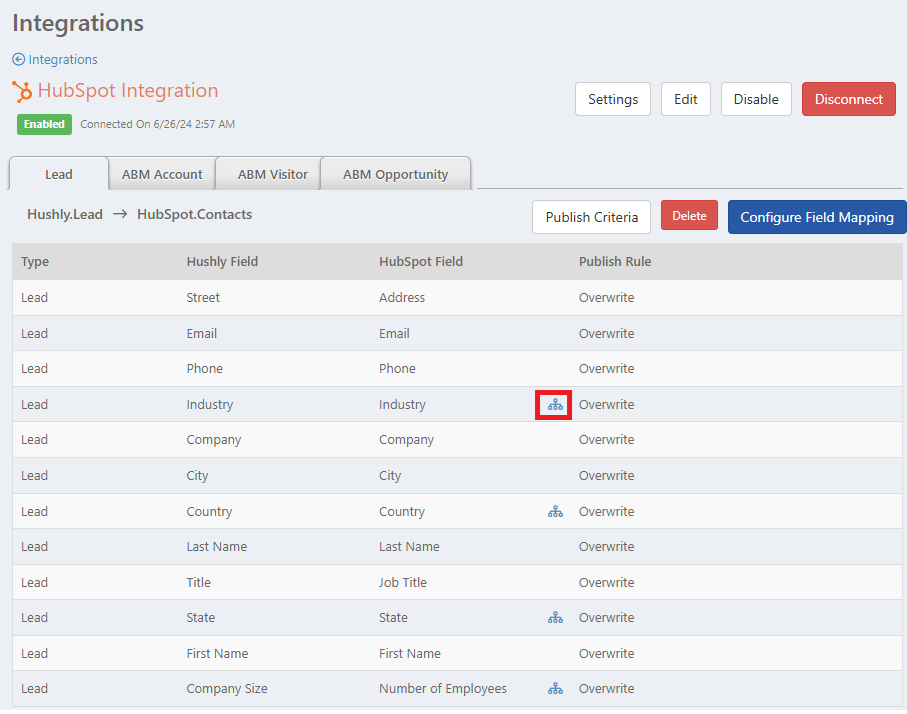This screenshot has height=714, width=907.
Task: Open Publish Criteria
Action: (591, 217)
